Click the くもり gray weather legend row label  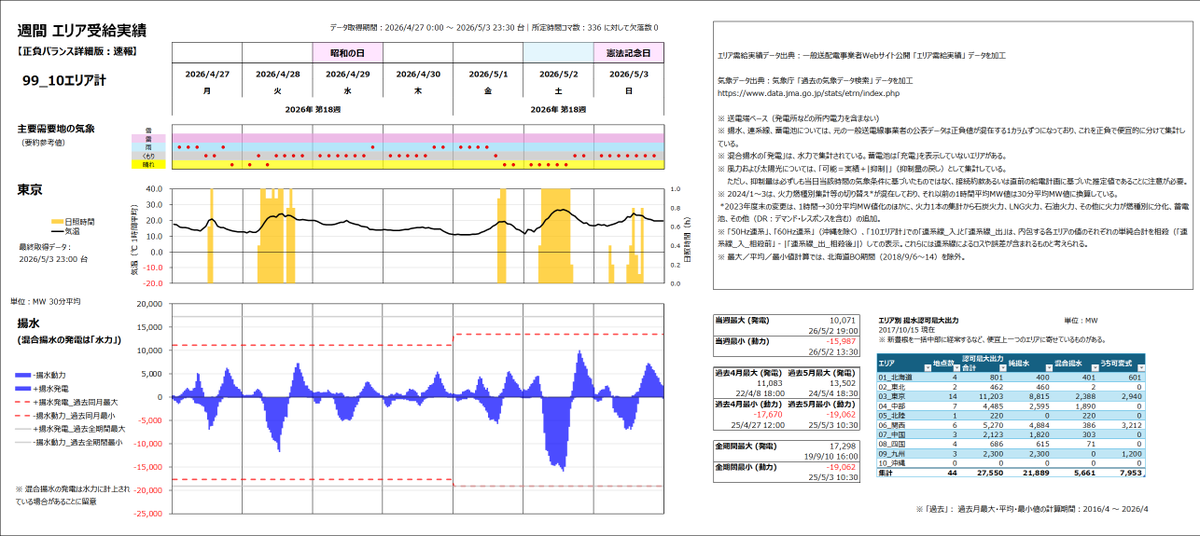click(x=148, y=155)
